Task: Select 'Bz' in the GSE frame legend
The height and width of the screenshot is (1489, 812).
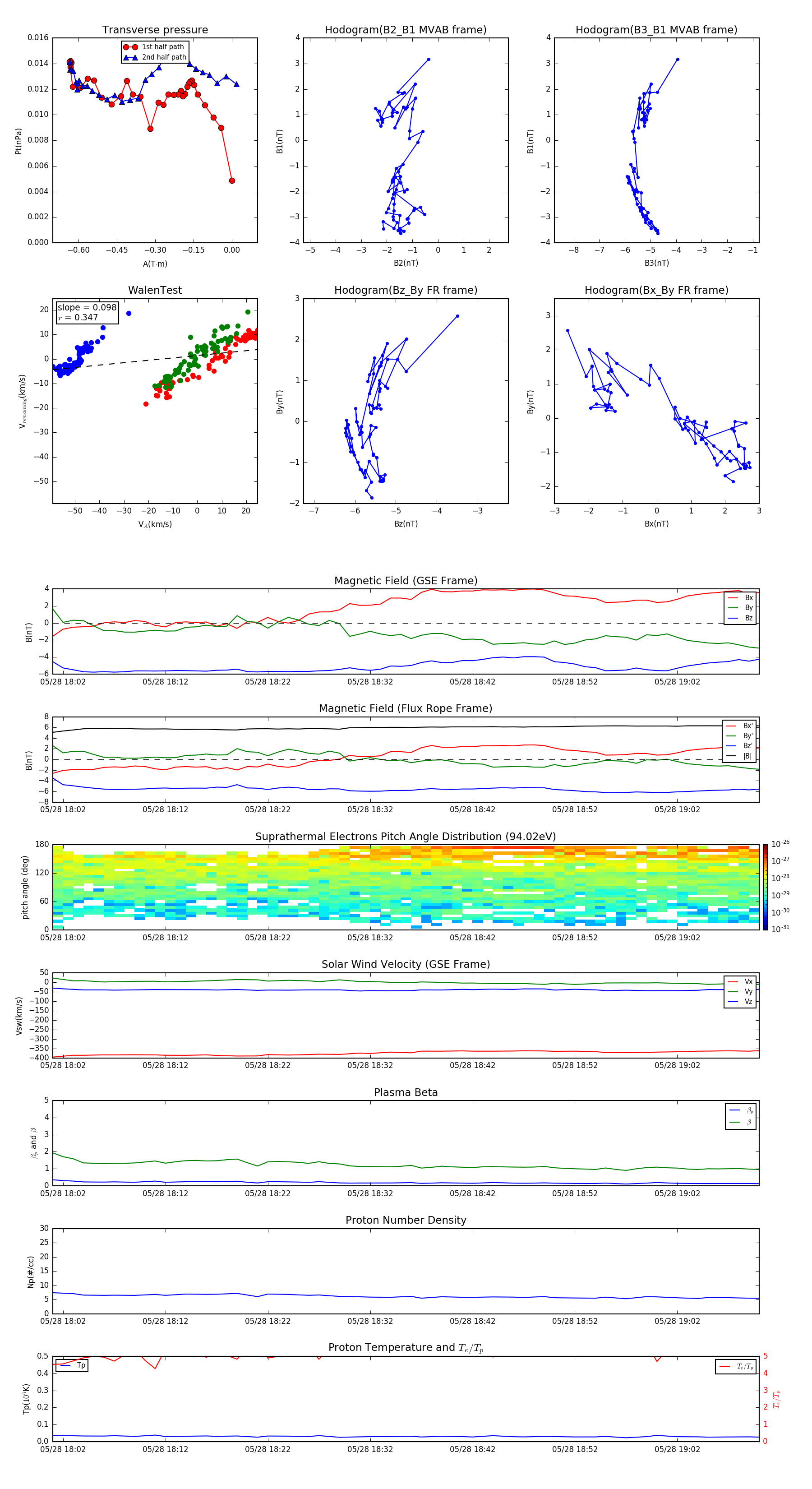Action: pos(740,618)
